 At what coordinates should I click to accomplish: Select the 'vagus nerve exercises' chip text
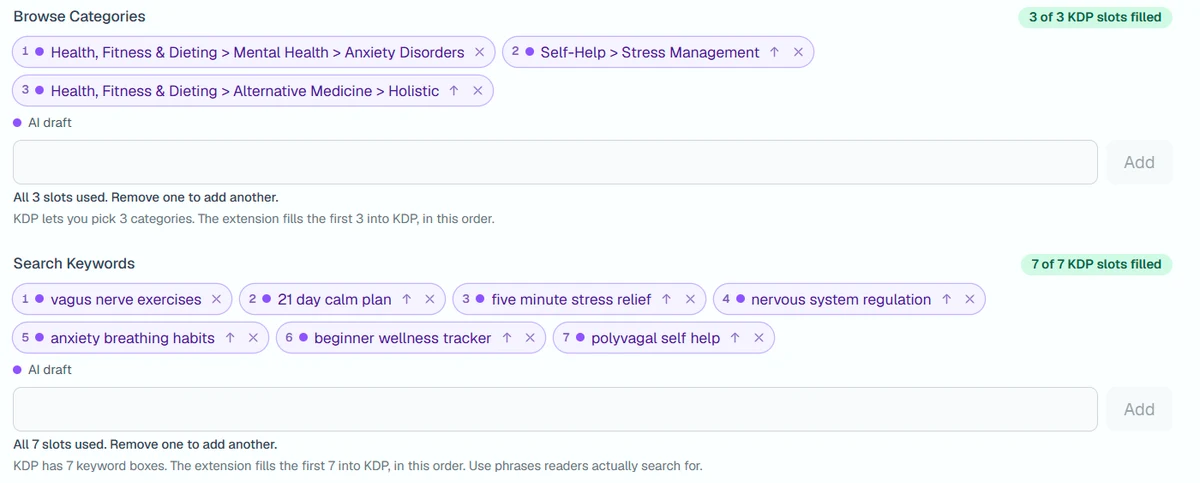[125, 299]
